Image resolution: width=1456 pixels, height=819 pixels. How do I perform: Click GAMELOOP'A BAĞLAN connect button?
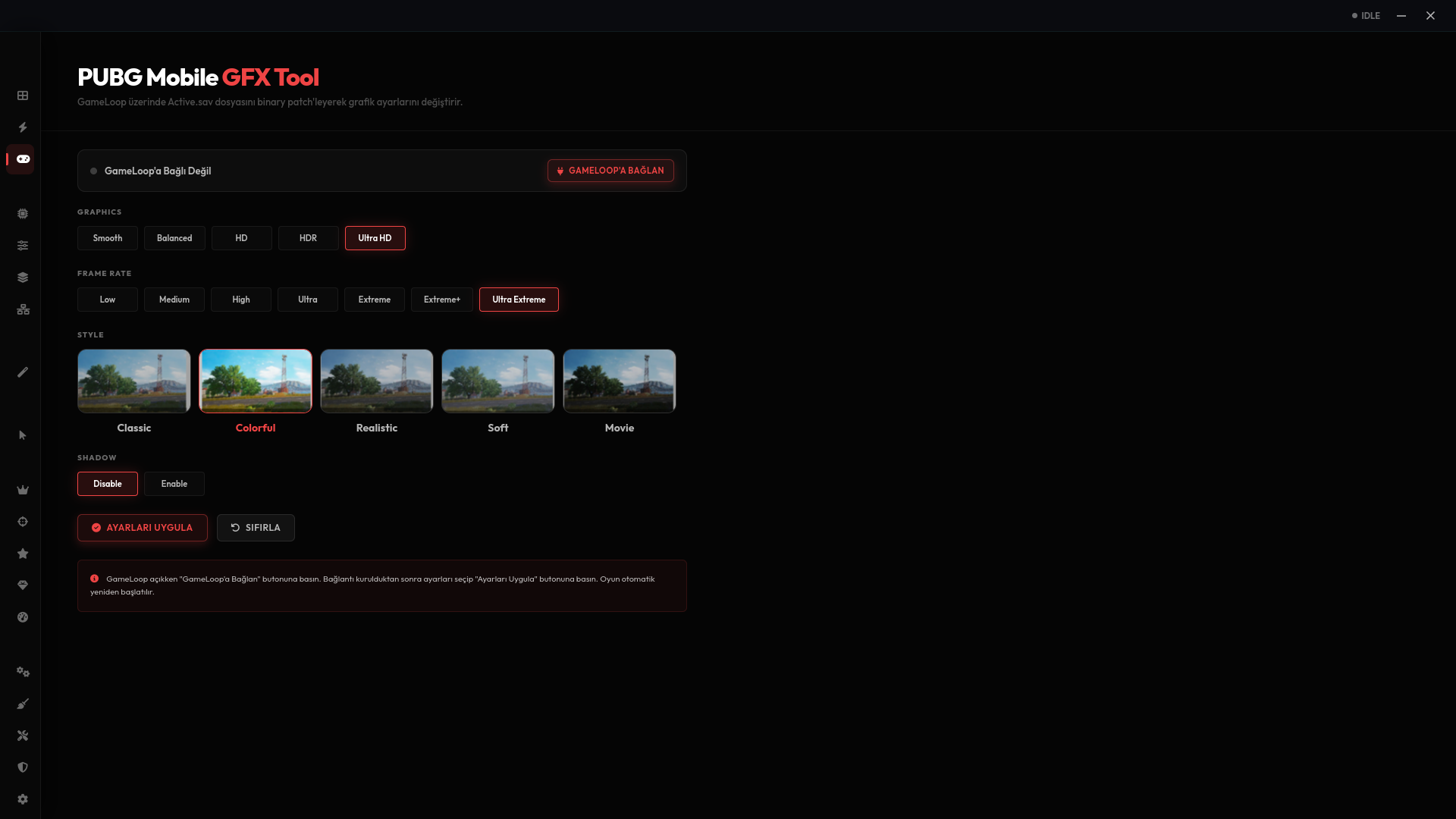610,171
